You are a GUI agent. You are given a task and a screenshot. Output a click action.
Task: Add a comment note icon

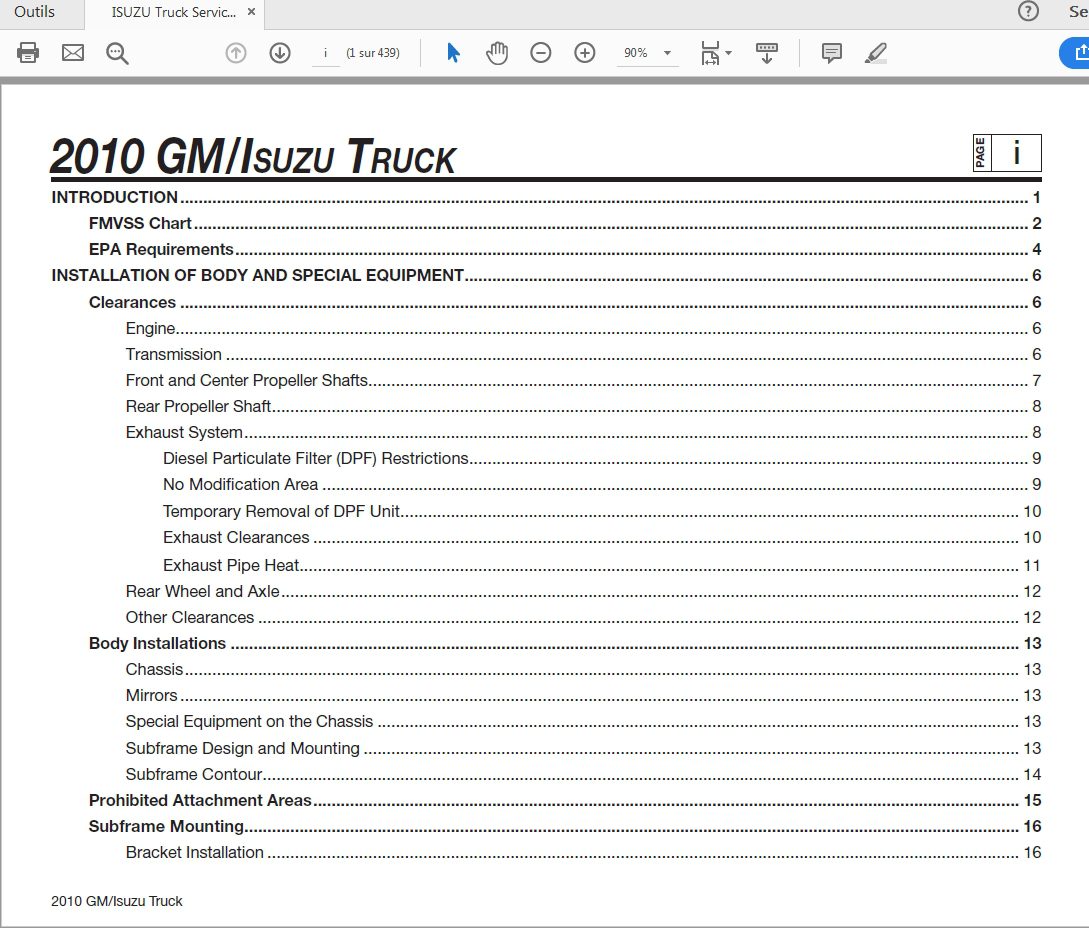tap(831, 53)
